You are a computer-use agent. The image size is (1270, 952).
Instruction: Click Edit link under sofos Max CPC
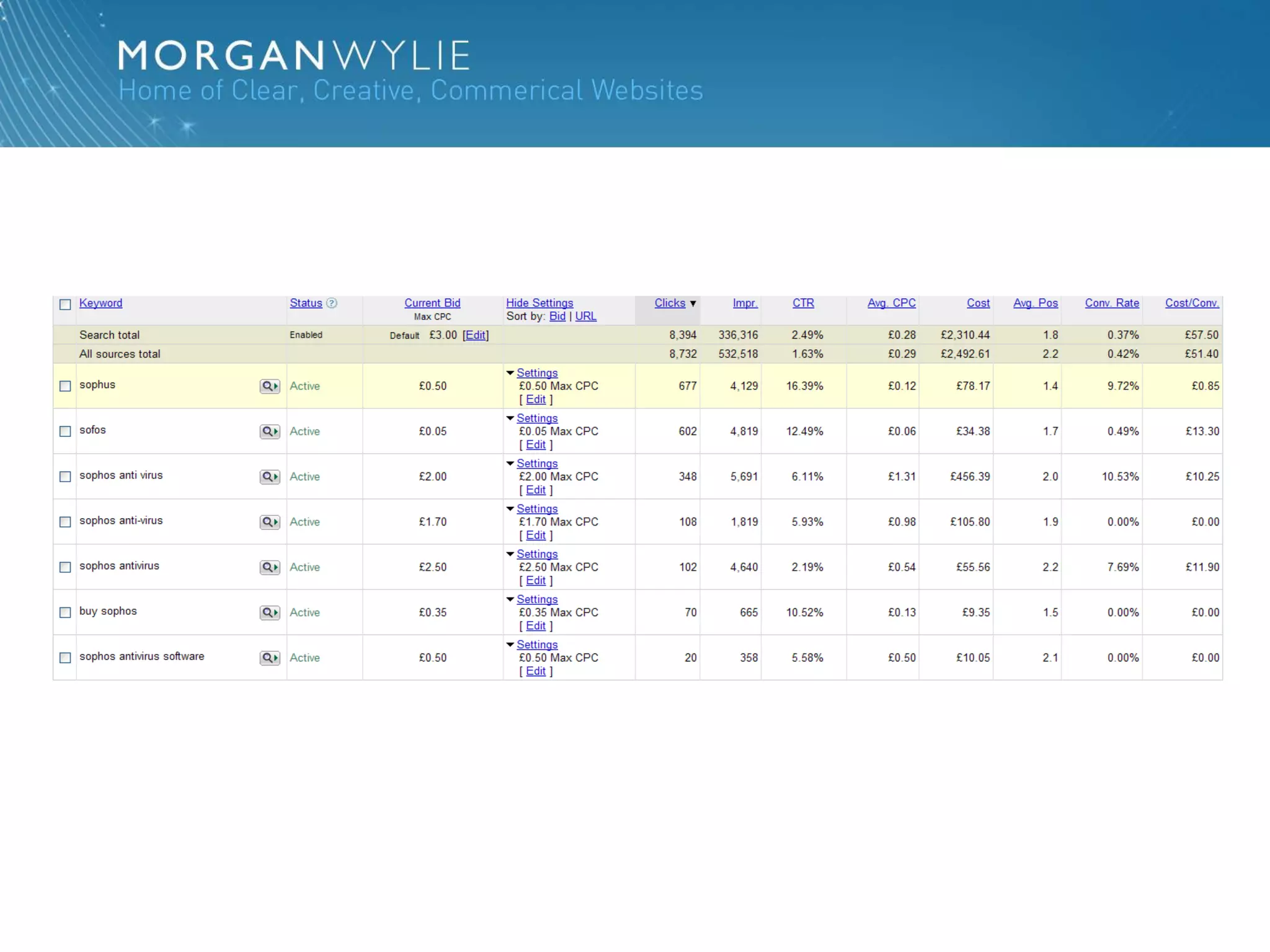point(536,445)
